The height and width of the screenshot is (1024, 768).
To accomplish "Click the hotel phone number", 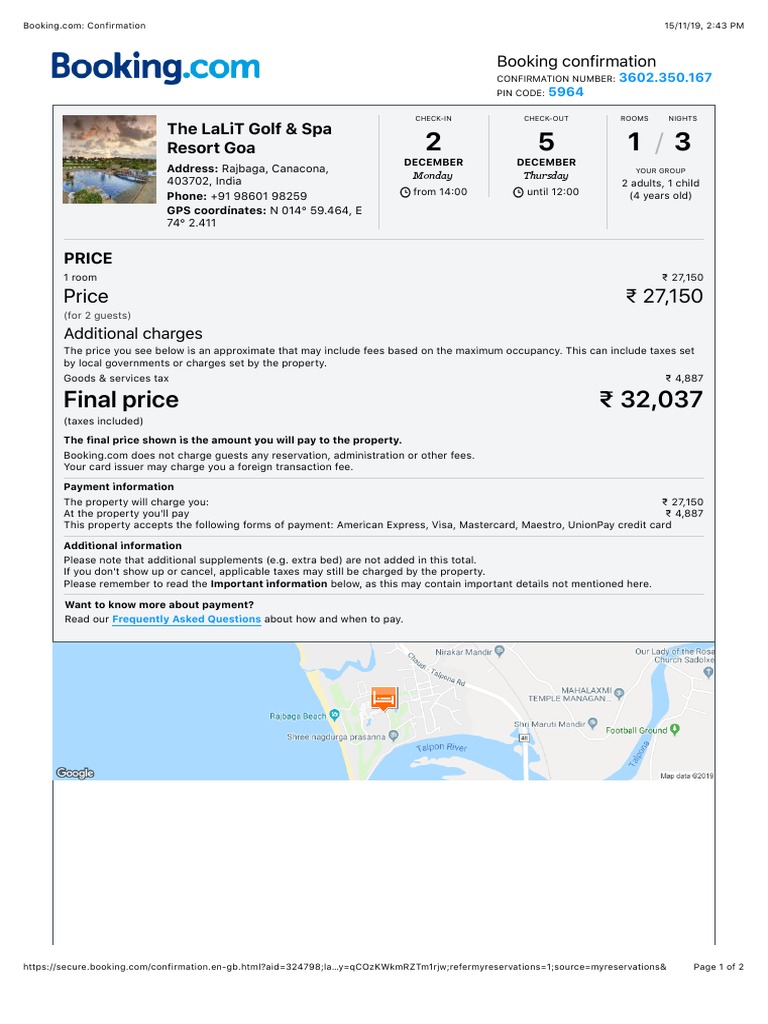I will 258,196.
